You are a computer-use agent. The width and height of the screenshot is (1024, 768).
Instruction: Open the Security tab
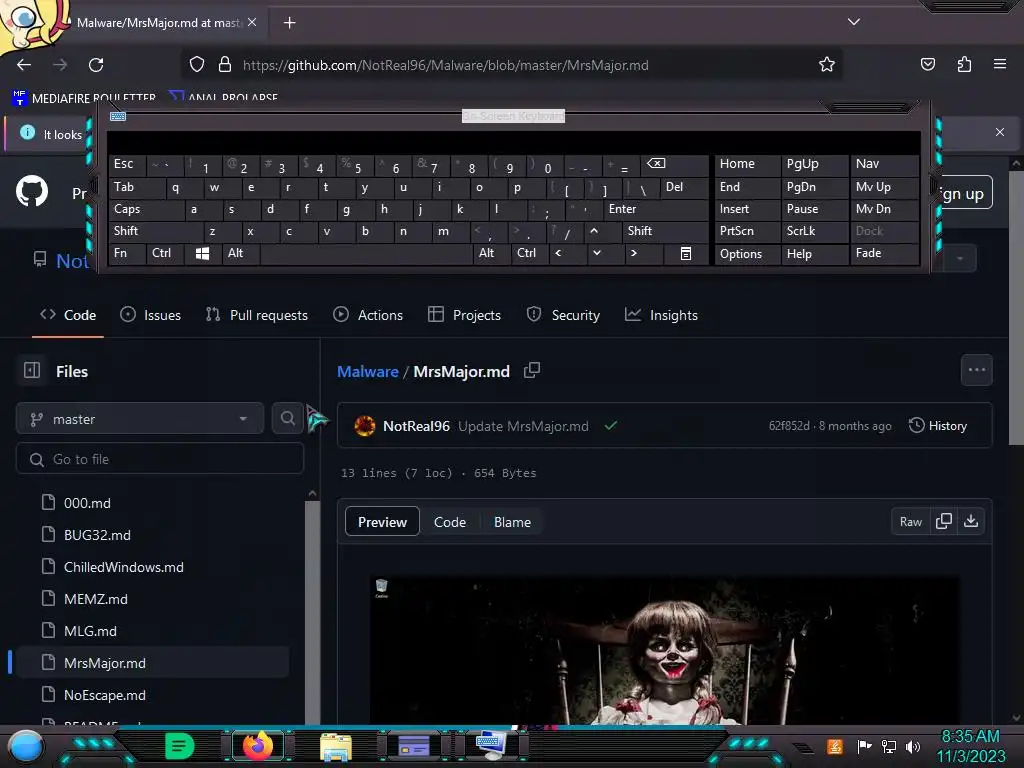(563, 315)
